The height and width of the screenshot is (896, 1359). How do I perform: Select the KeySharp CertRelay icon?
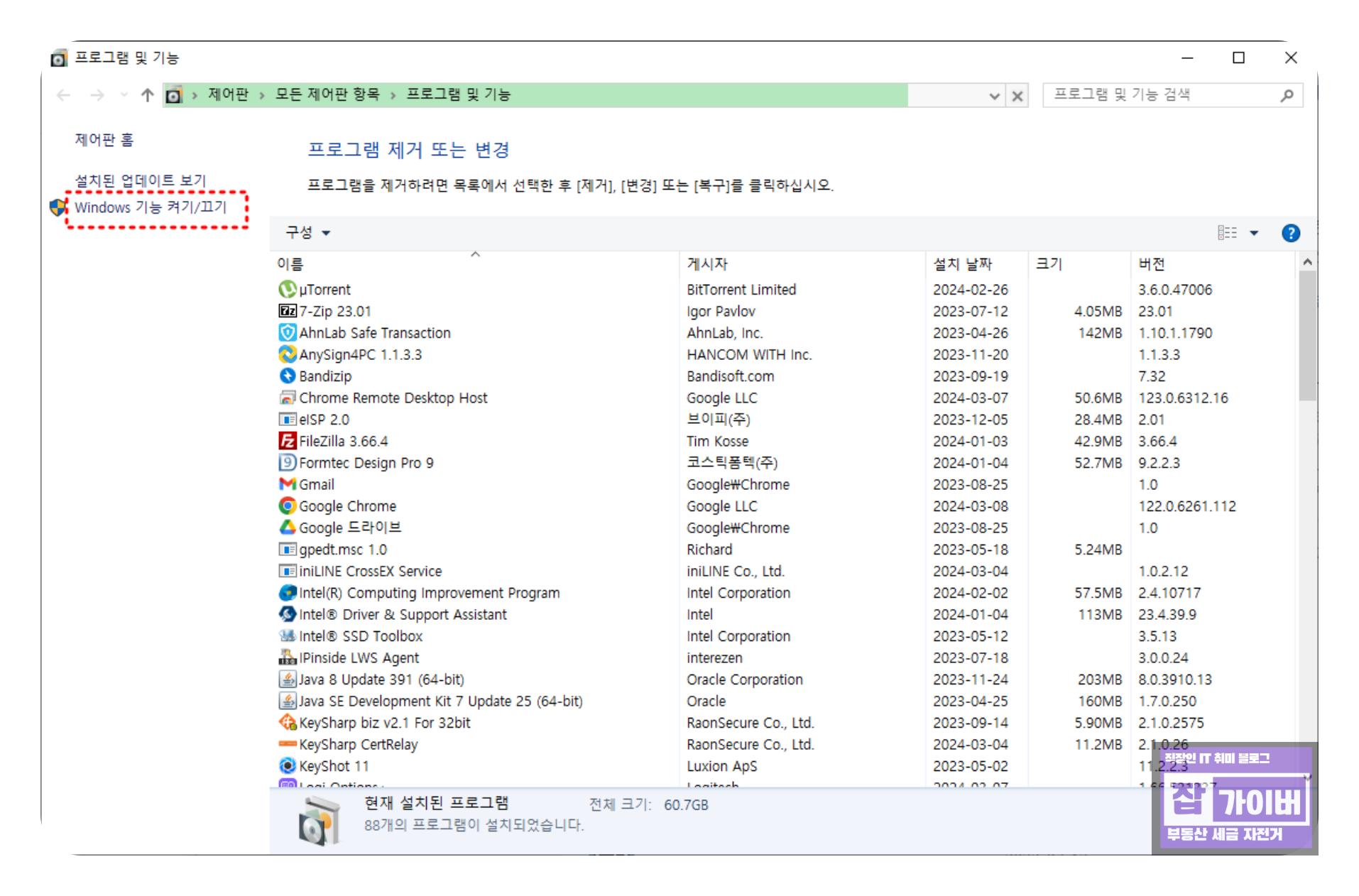click(287, 744)
